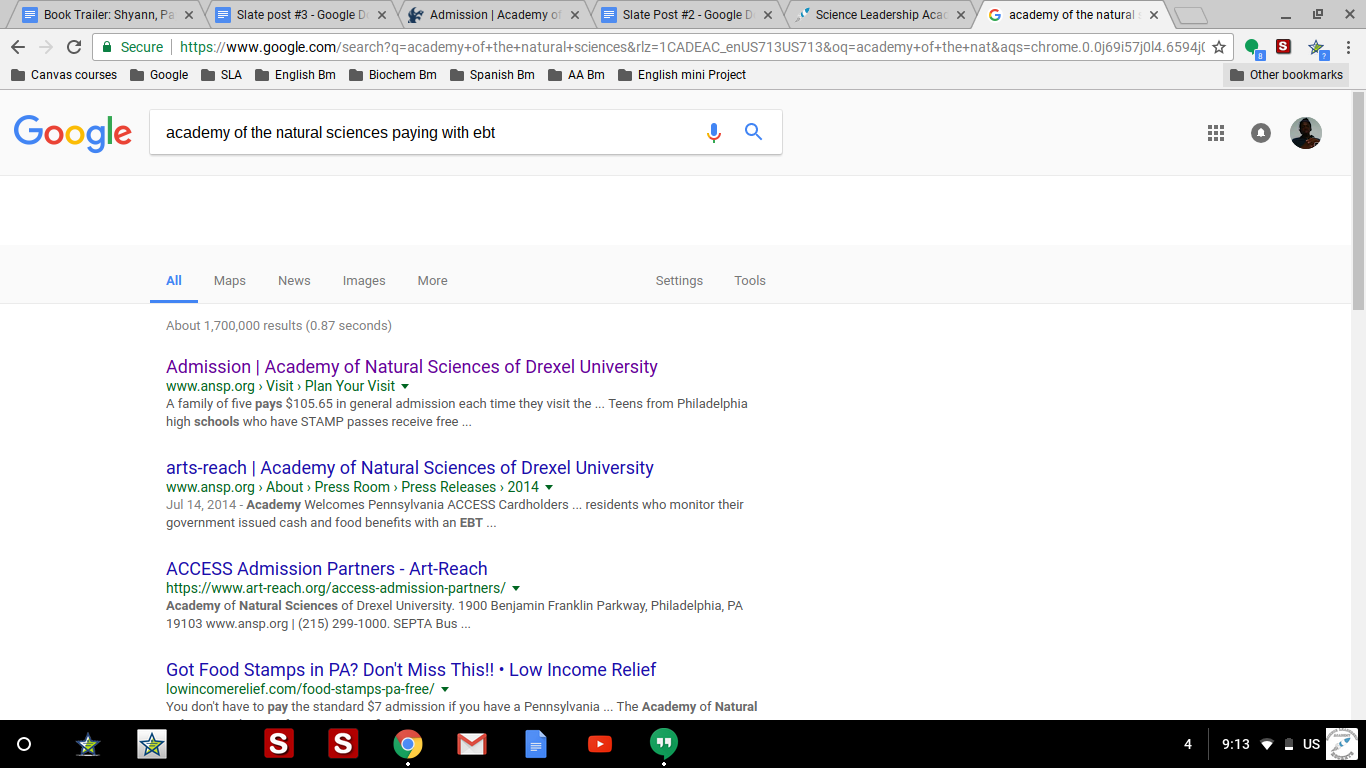1366x768 pixels.
Task: Open the notification count 4
Action: pos(1188,744)
